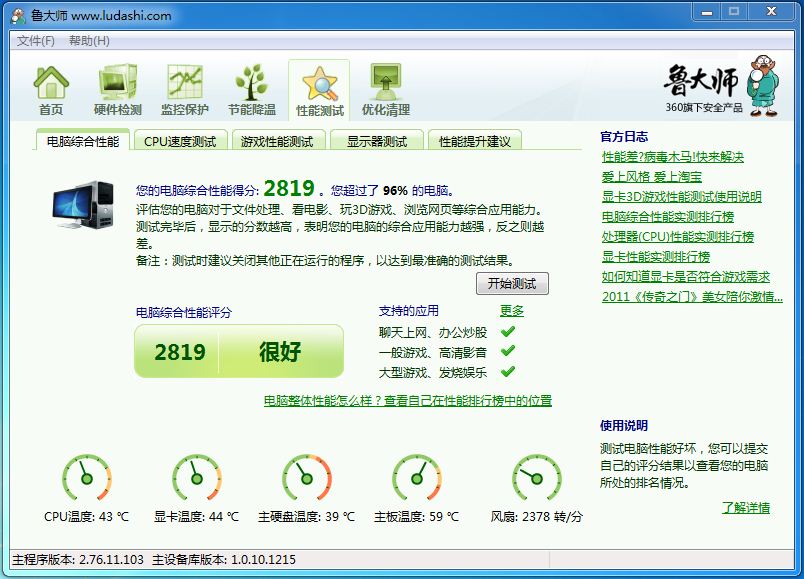This screenshot has height=579, width=804.
Task: Open the 显卡性能实测排行榜 link
Action: 656,257
